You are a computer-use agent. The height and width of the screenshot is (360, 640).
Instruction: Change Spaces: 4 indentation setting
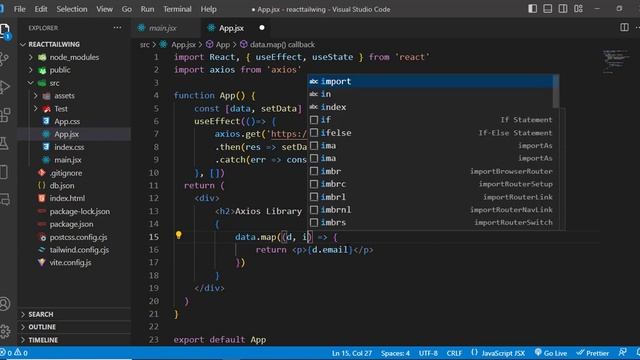tap(395, 353)
